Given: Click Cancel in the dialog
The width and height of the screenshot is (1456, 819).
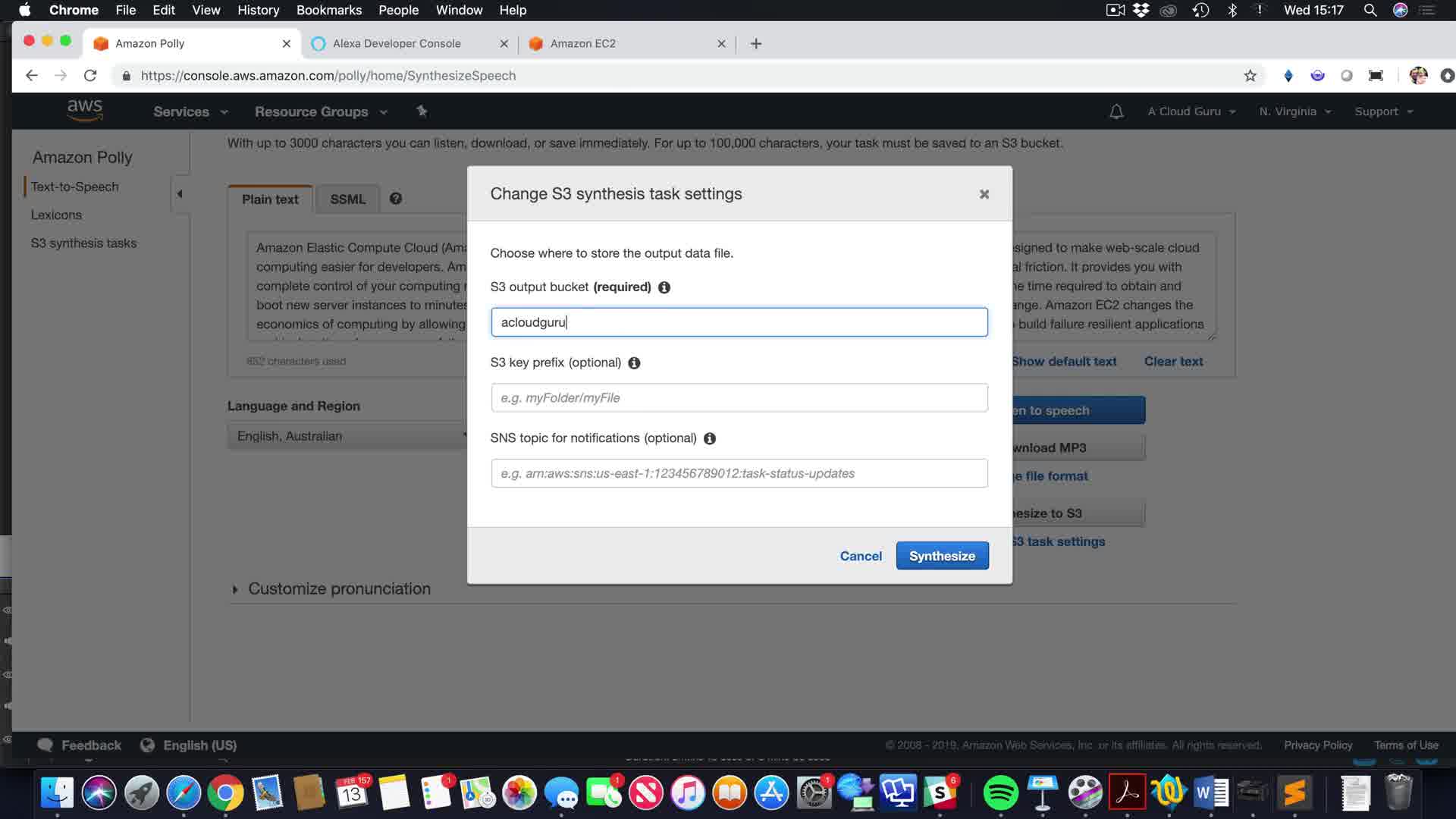Looking at the screenshot, I should click(860, 556).
